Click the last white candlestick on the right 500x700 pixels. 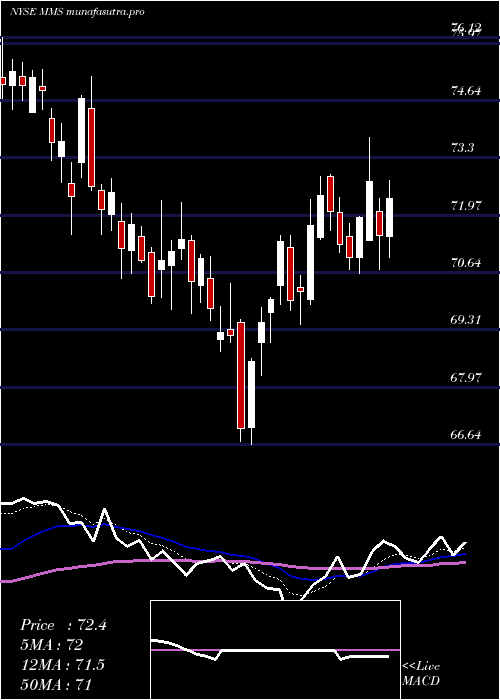coord(389,217)
